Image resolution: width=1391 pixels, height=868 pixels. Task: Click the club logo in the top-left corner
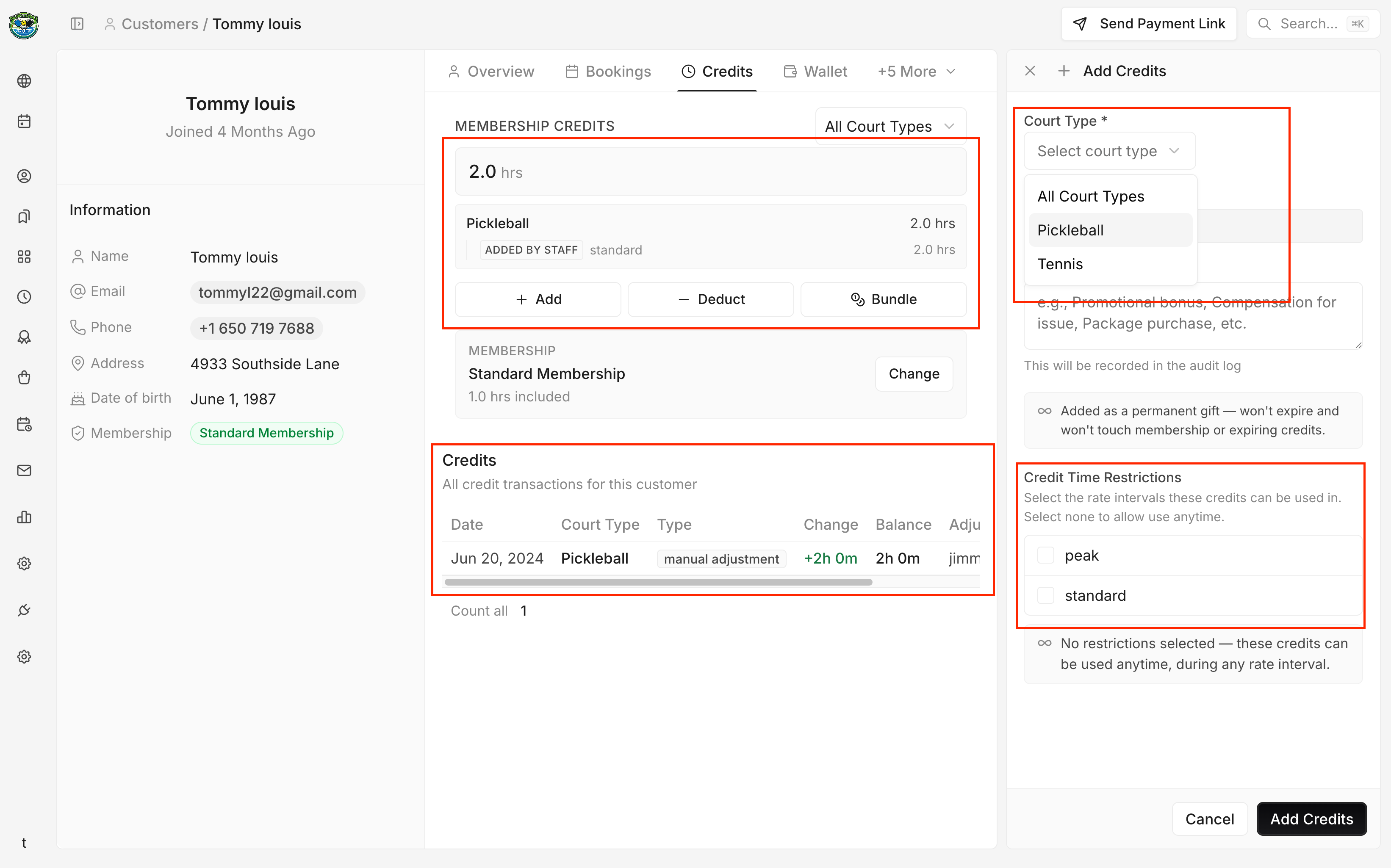[24, 25]
